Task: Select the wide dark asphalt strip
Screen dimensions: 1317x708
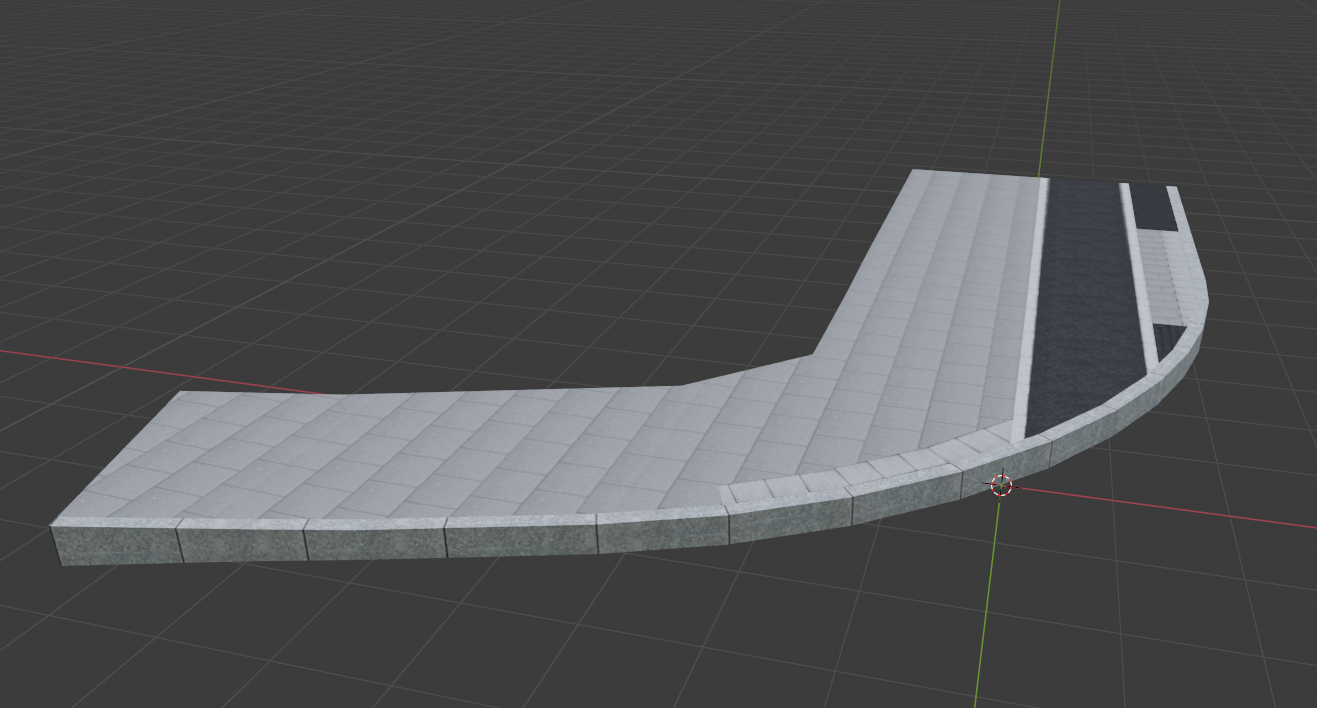Action: click(x=1084, y=320)
